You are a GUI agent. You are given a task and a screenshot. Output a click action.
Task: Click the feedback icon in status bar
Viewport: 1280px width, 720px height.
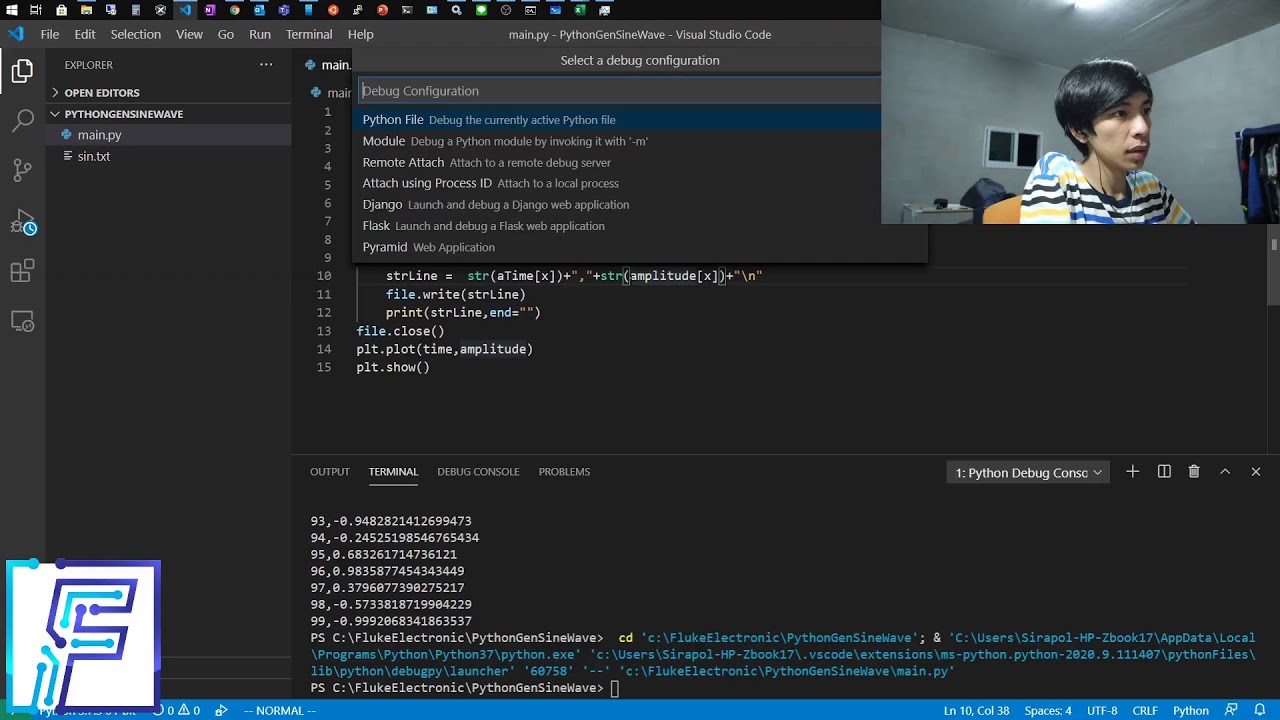pyautogui.click(x=1232, y=711)
